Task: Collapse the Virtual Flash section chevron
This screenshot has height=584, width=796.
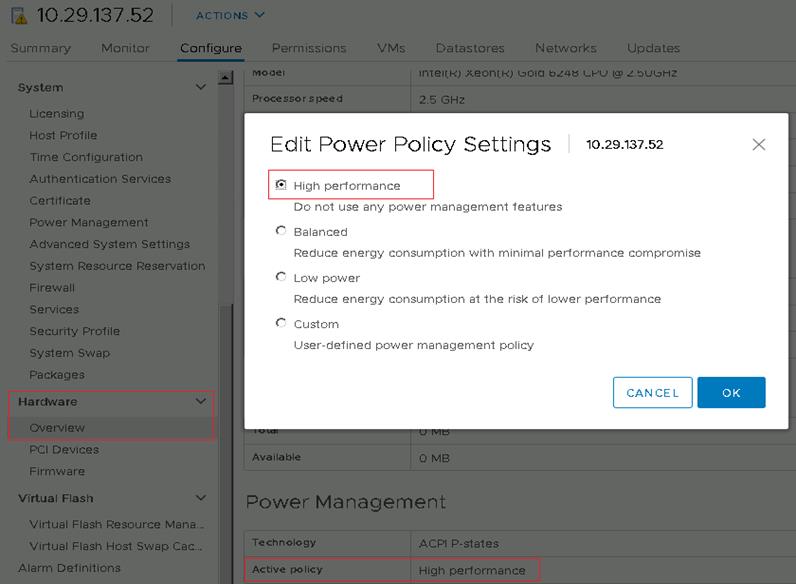Action: [201, 498]
